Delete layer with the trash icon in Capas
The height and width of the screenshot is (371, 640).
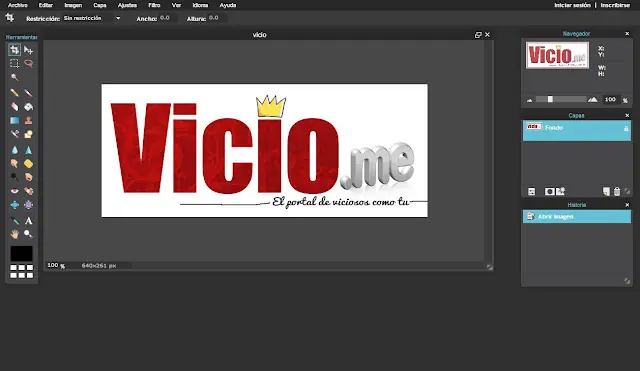pos(617,191)
